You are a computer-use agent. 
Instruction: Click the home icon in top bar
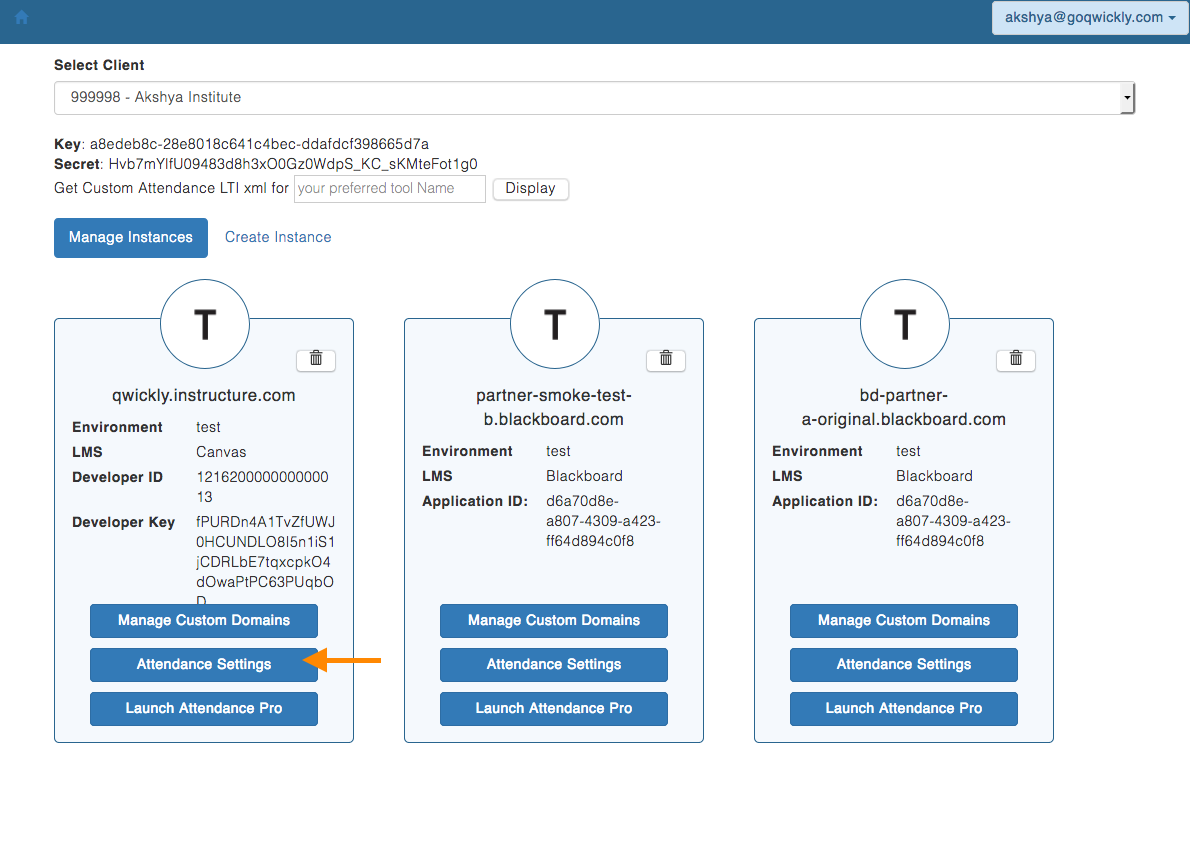pos(22,17)
